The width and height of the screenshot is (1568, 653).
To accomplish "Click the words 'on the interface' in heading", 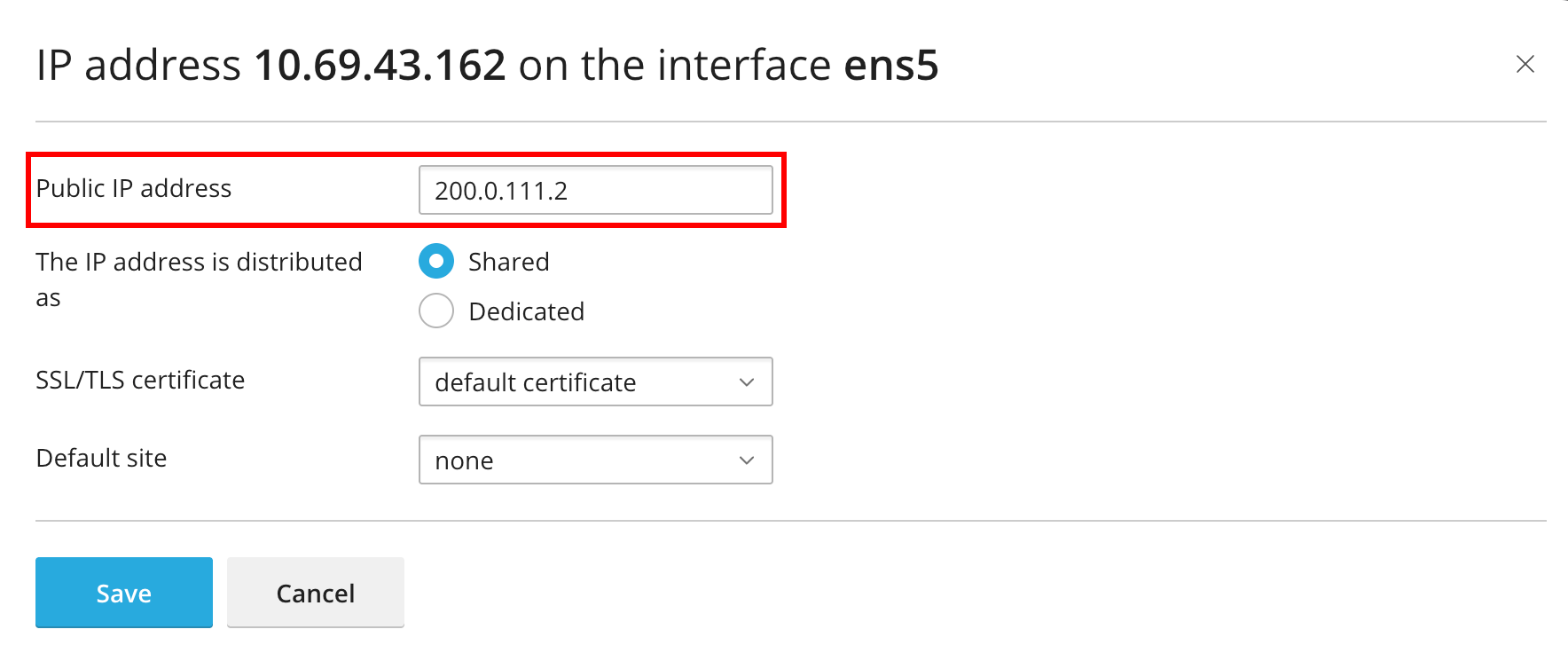I will [674, 66].
